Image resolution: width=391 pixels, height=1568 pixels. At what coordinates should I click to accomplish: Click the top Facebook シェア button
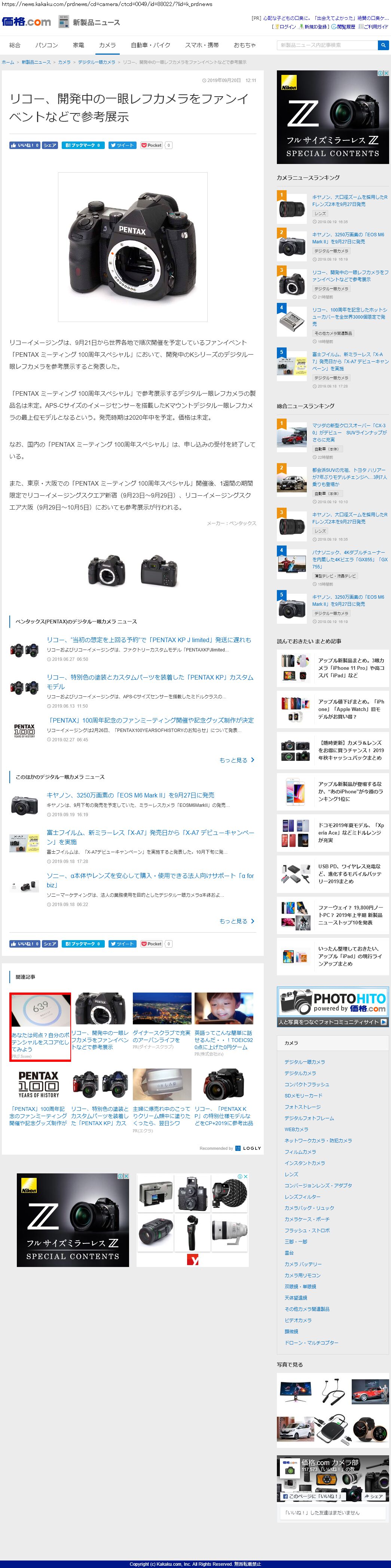click(50, 146)
